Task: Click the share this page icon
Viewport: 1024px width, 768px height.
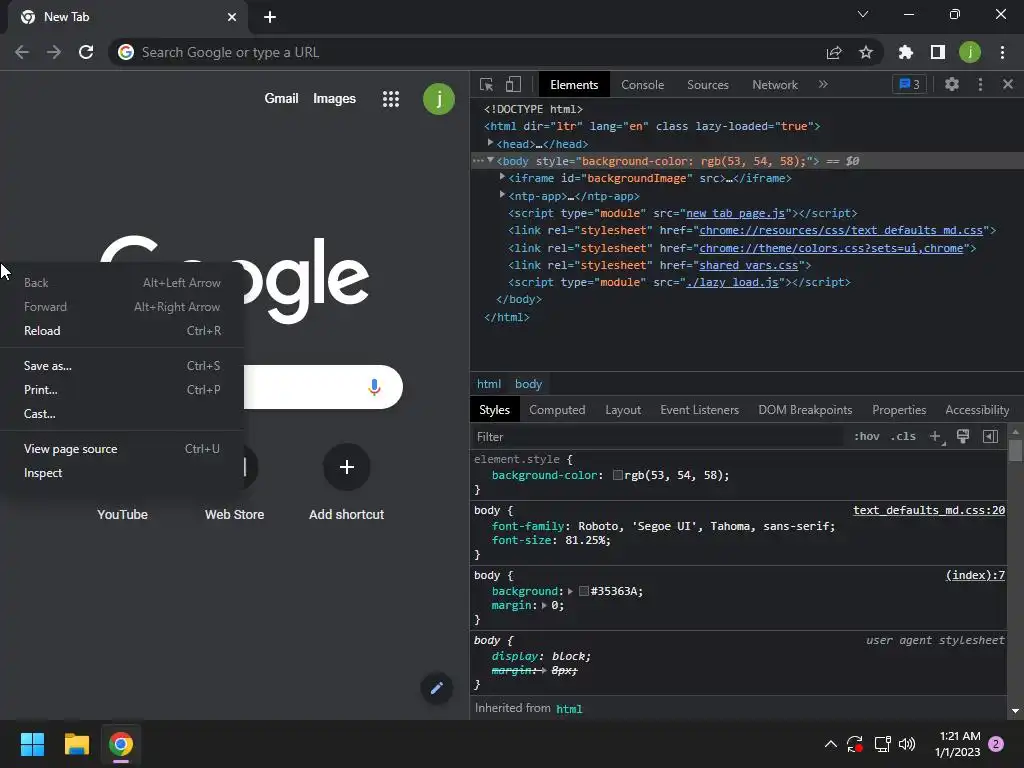Action: coord(834,52)
